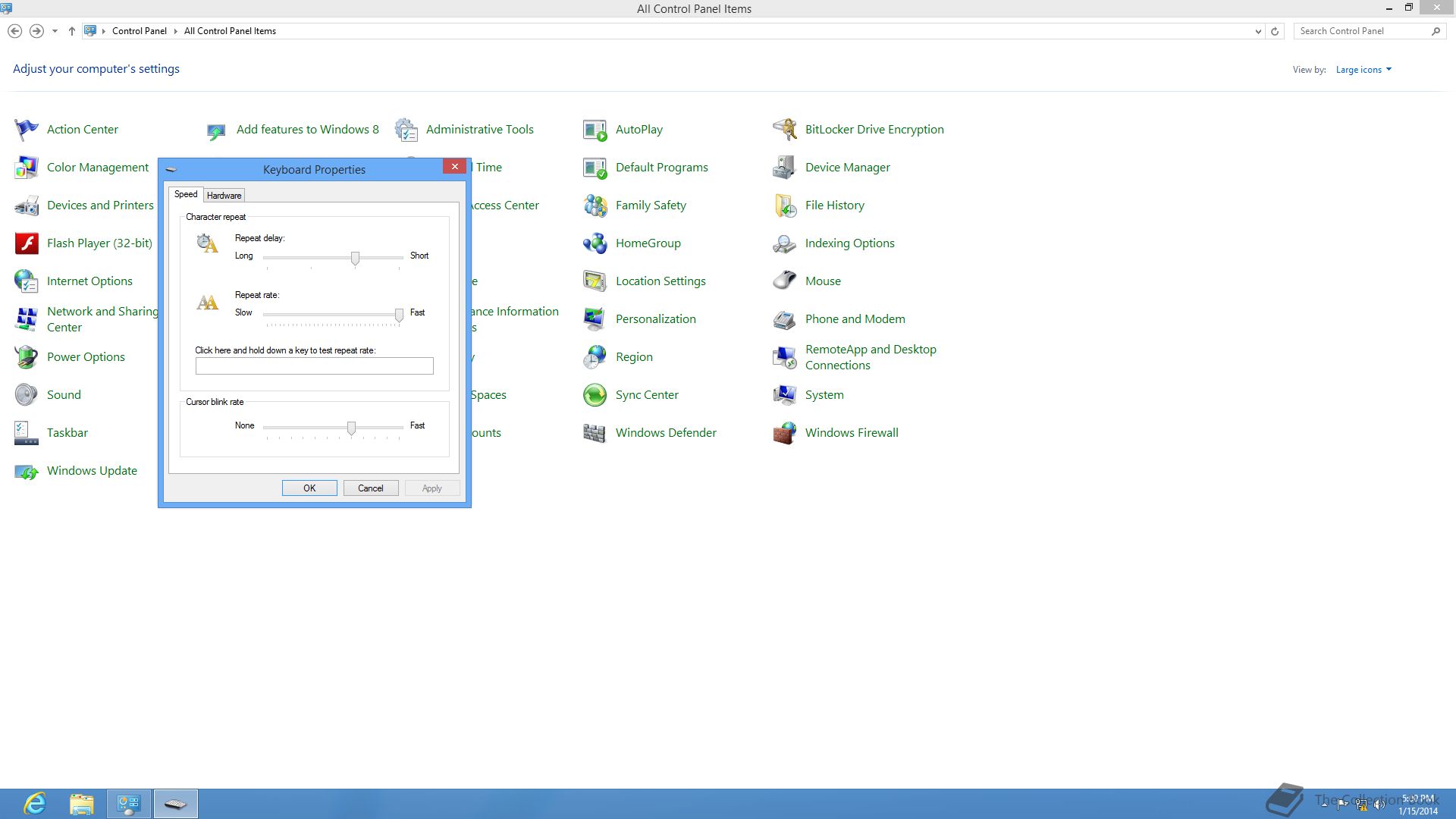Go back with the Back arrow
The height and width of the screenshot is (819, 1456).
pyautogui.click(x=14, y=31)
